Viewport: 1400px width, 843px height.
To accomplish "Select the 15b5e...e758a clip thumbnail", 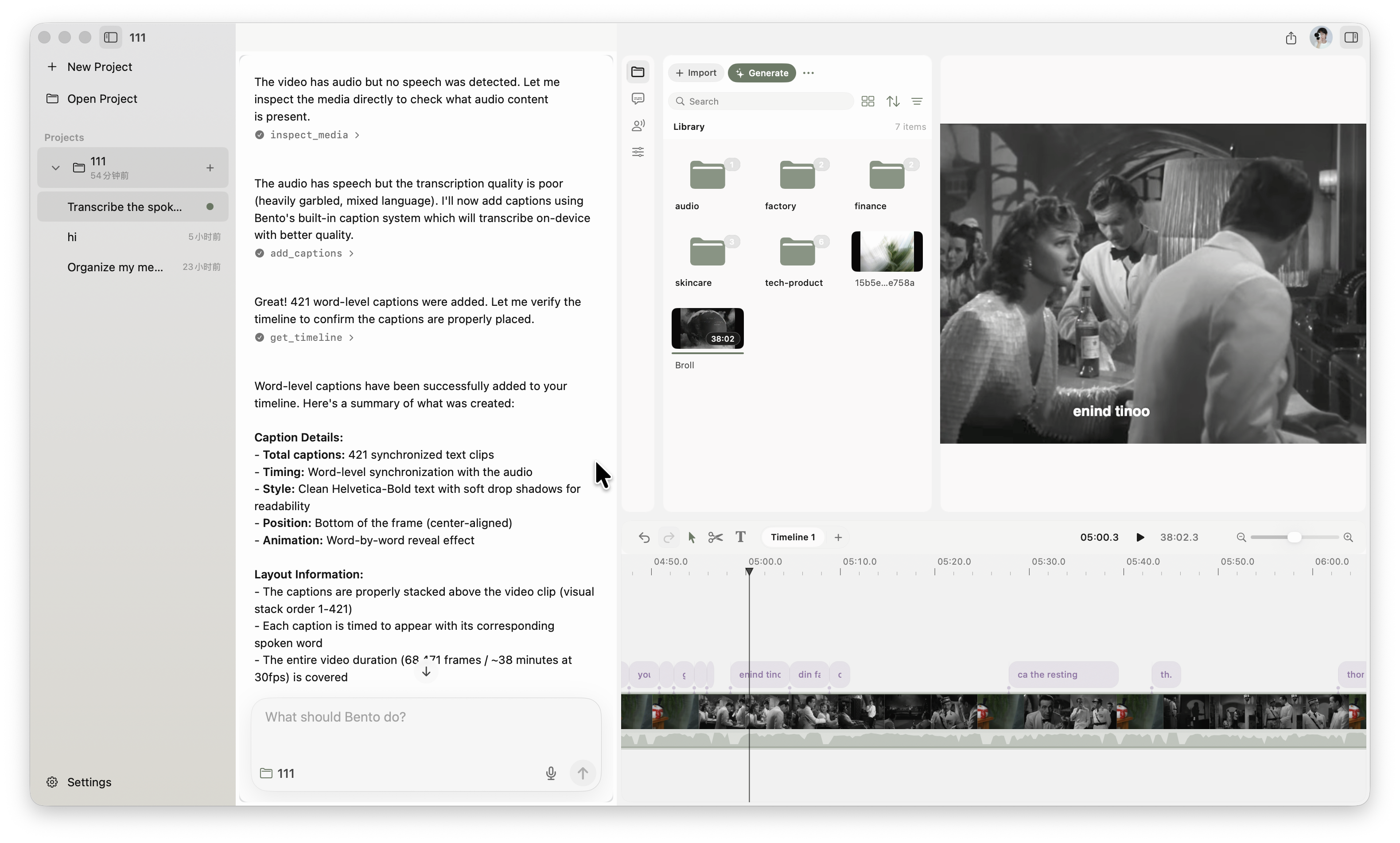I will click(x=886, y=252).
